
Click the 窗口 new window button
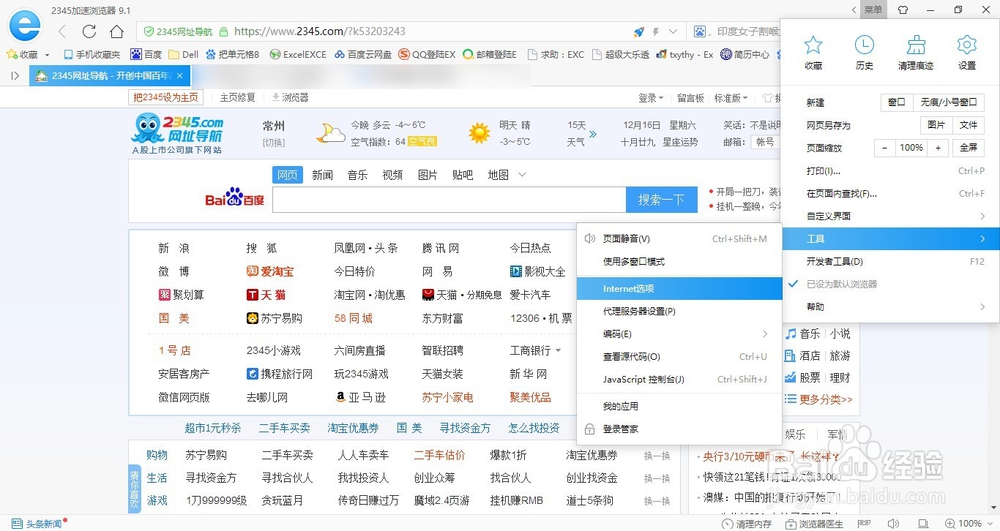coord(897,102)
